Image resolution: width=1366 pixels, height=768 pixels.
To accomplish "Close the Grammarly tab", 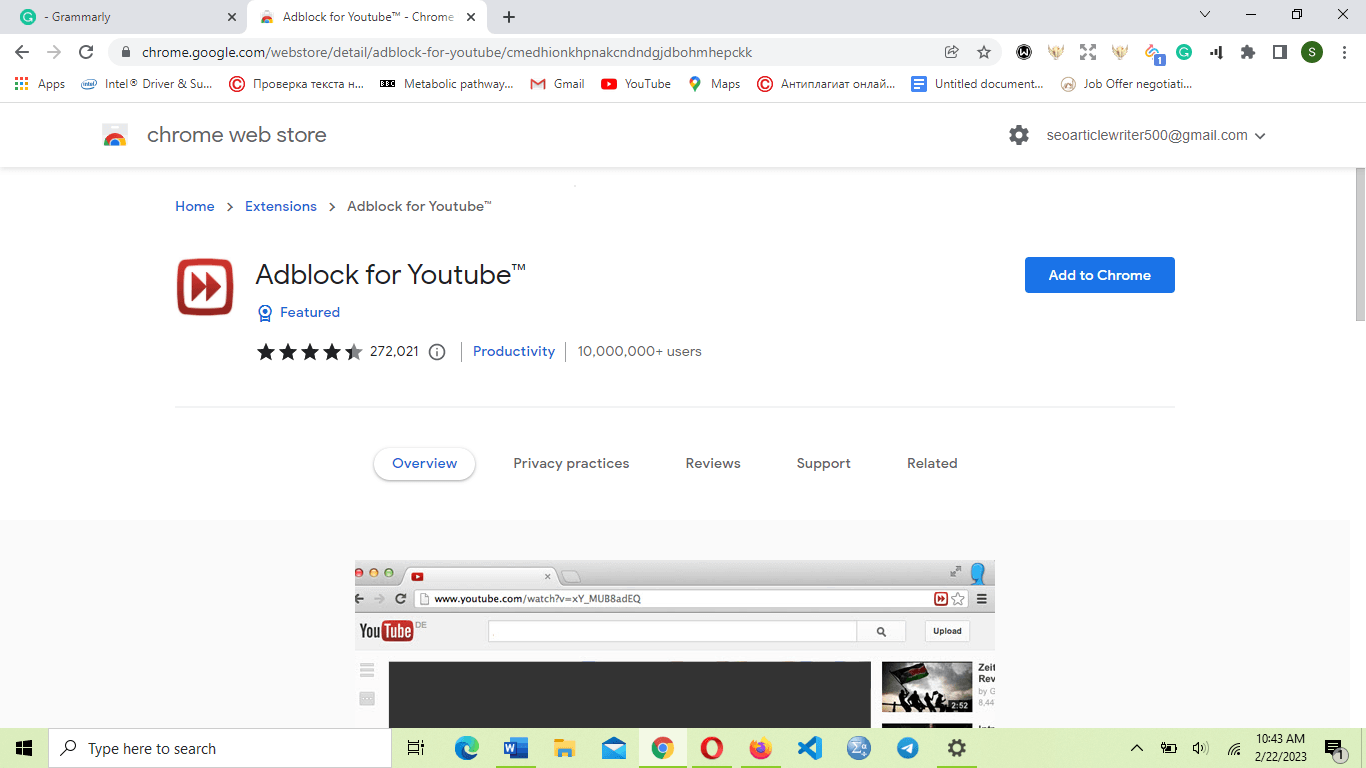I will (232, 17).
